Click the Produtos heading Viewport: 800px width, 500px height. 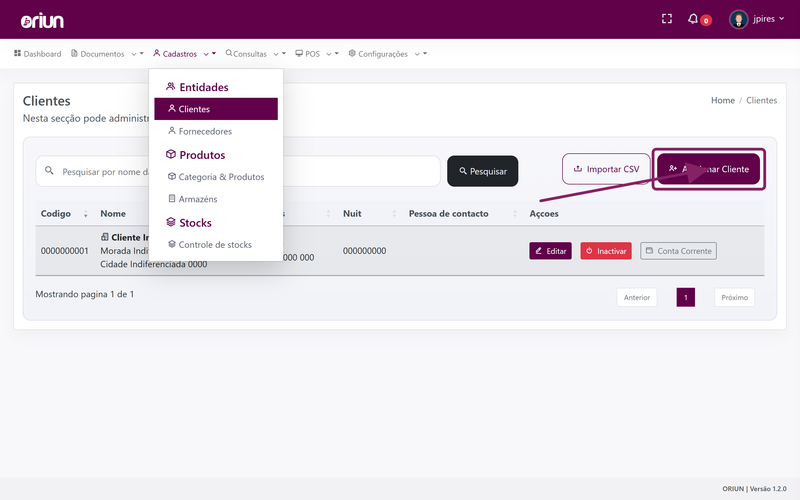click(202, 155)
